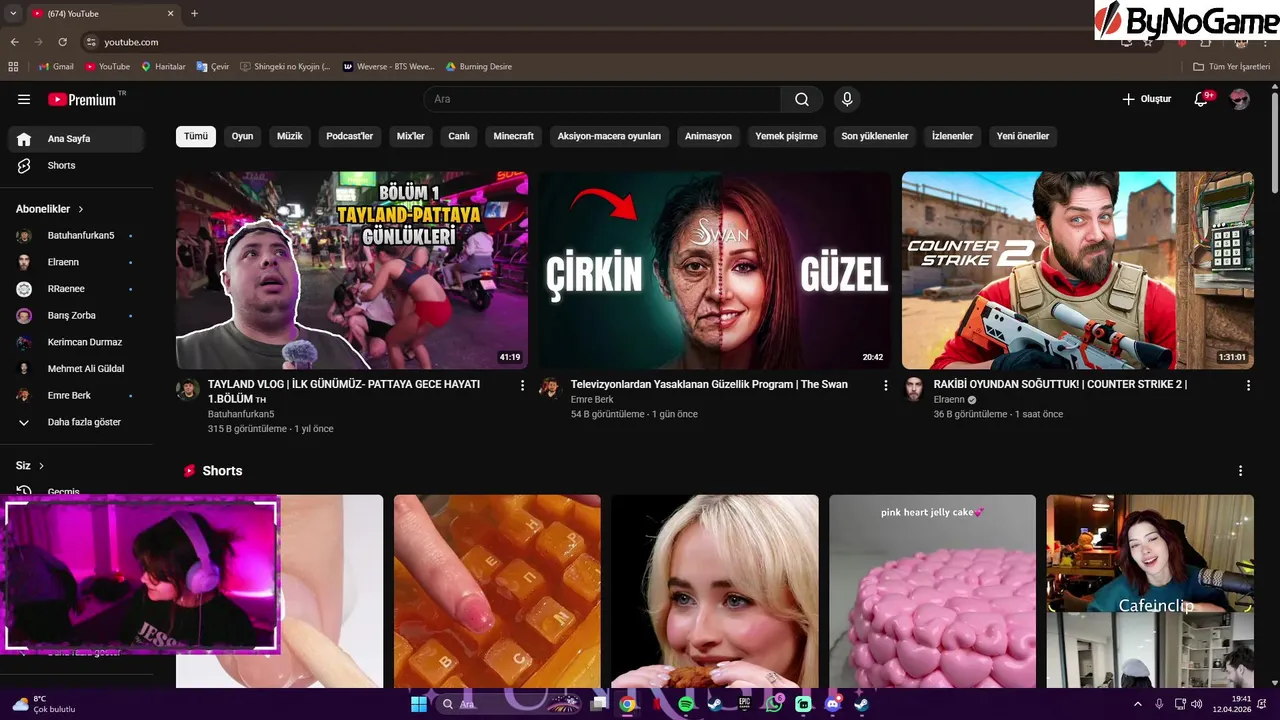Open a new browser tab
This screenshot has height=720, width=1280.
tap(194, 14)
